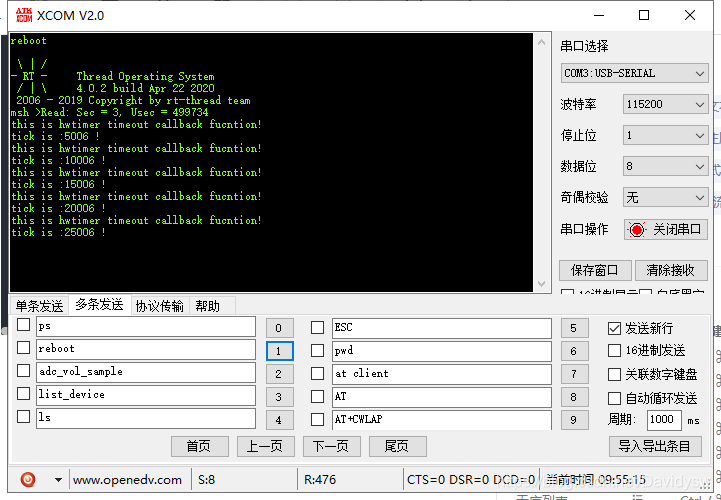Click the period 1000 ms input field

click(664, 420)
